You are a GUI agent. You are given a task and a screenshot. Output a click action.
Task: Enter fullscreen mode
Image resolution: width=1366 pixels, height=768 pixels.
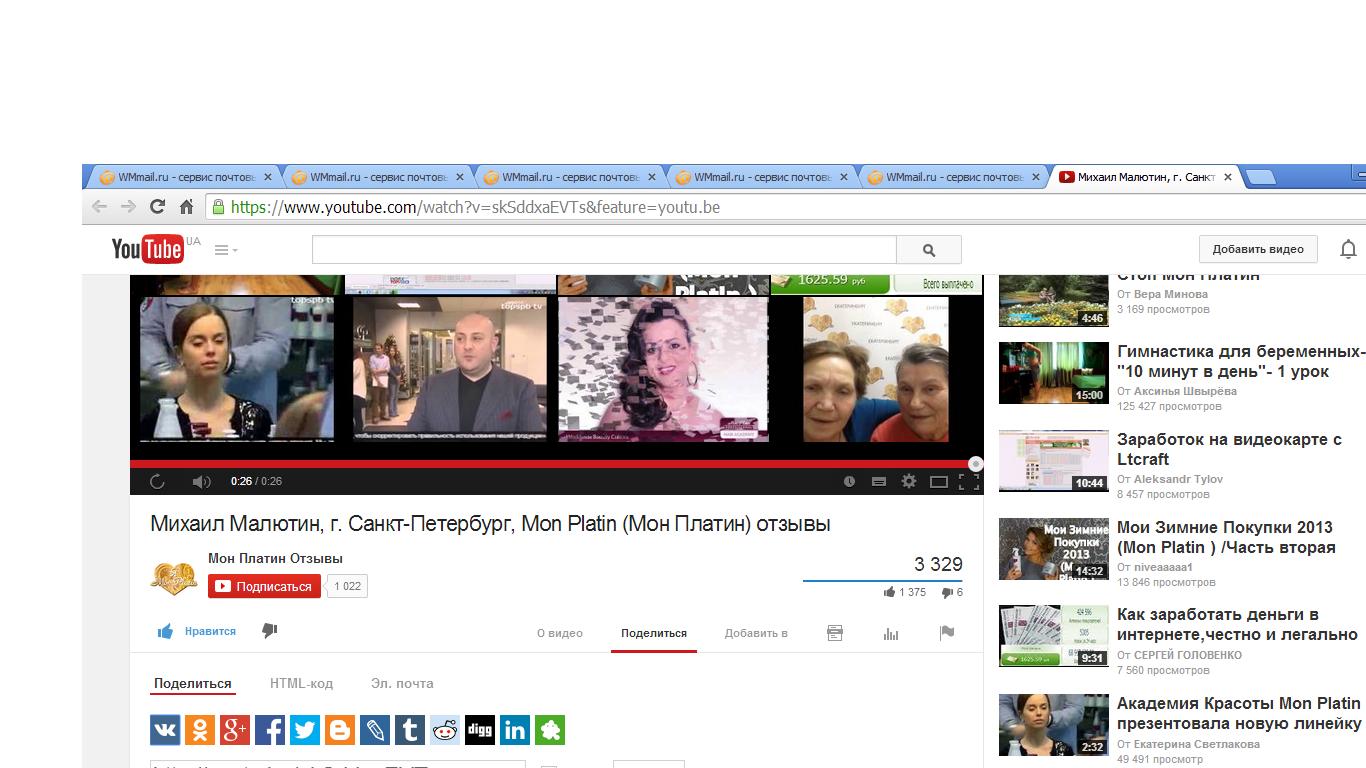pyautogui.click(x=968, y=481)
